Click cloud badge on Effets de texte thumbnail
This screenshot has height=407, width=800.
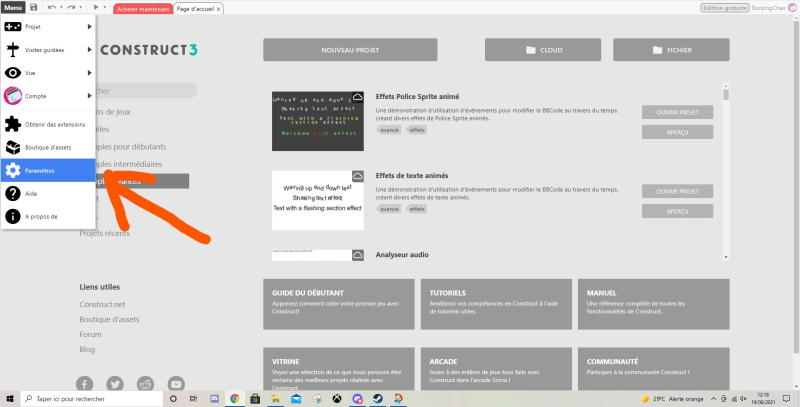tap(358, 176)
